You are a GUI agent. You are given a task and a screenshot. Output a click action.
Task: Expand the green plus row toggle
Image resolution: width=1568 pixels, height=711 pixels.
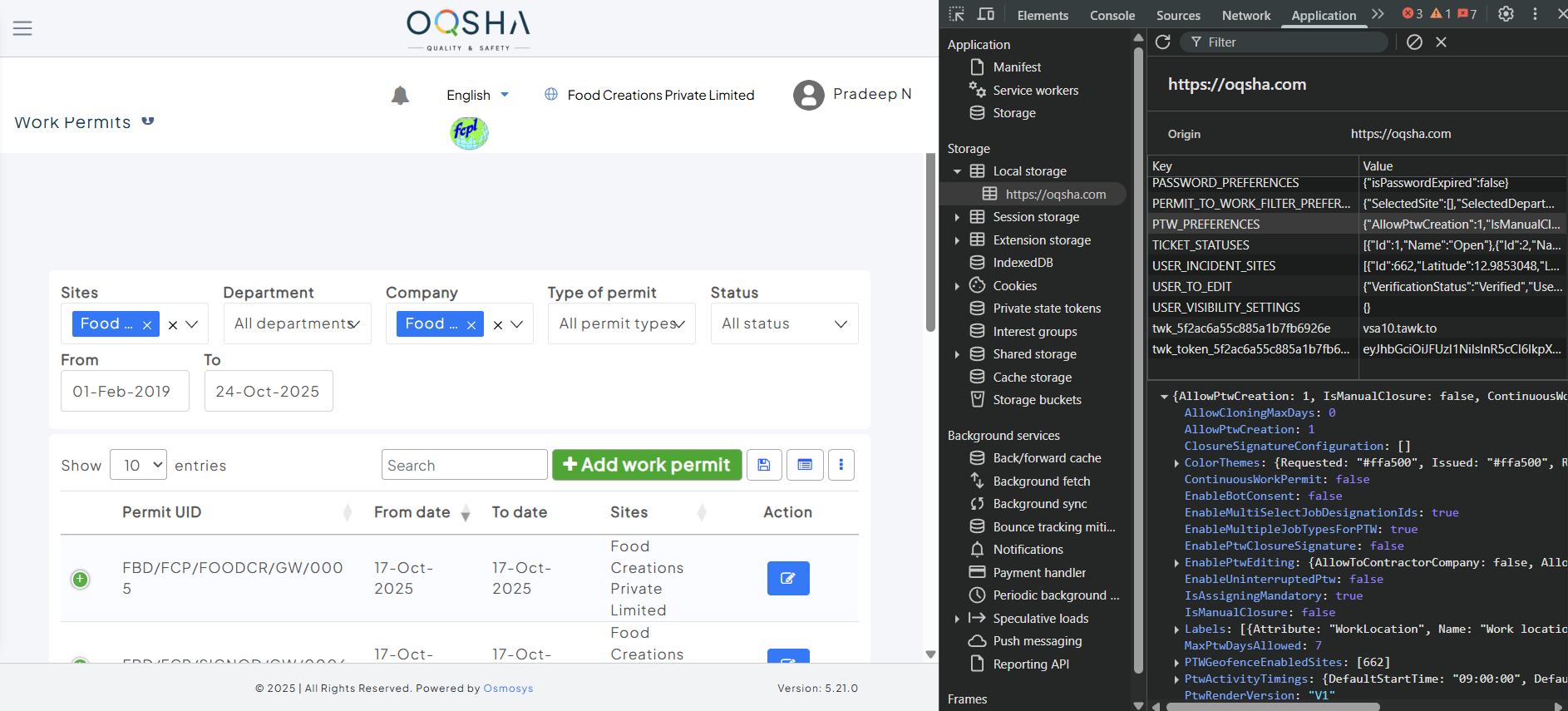point(81,579)
